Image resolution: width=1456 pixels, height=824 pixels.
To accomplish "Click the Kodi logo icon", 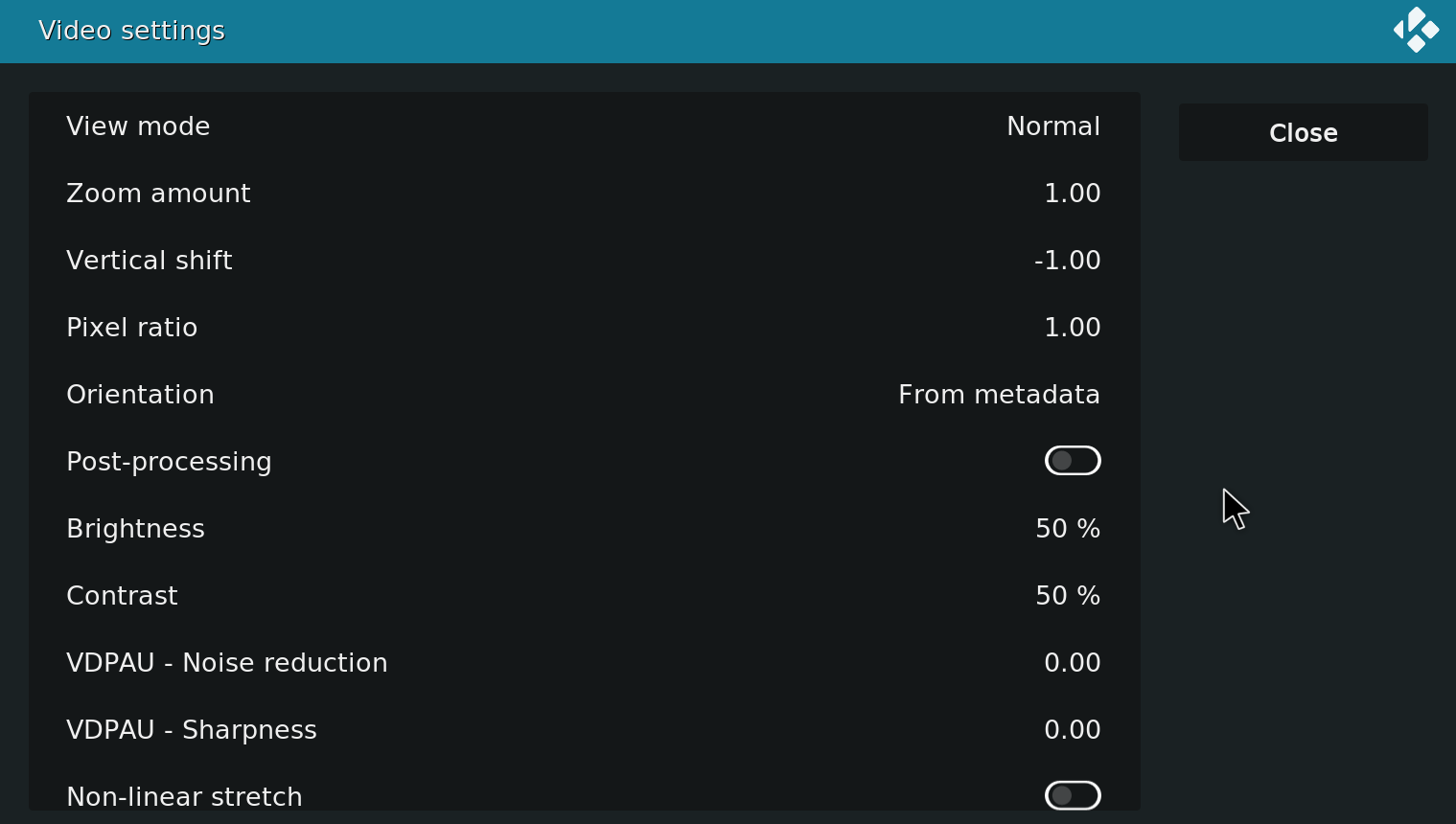I will click(1416, 31).
